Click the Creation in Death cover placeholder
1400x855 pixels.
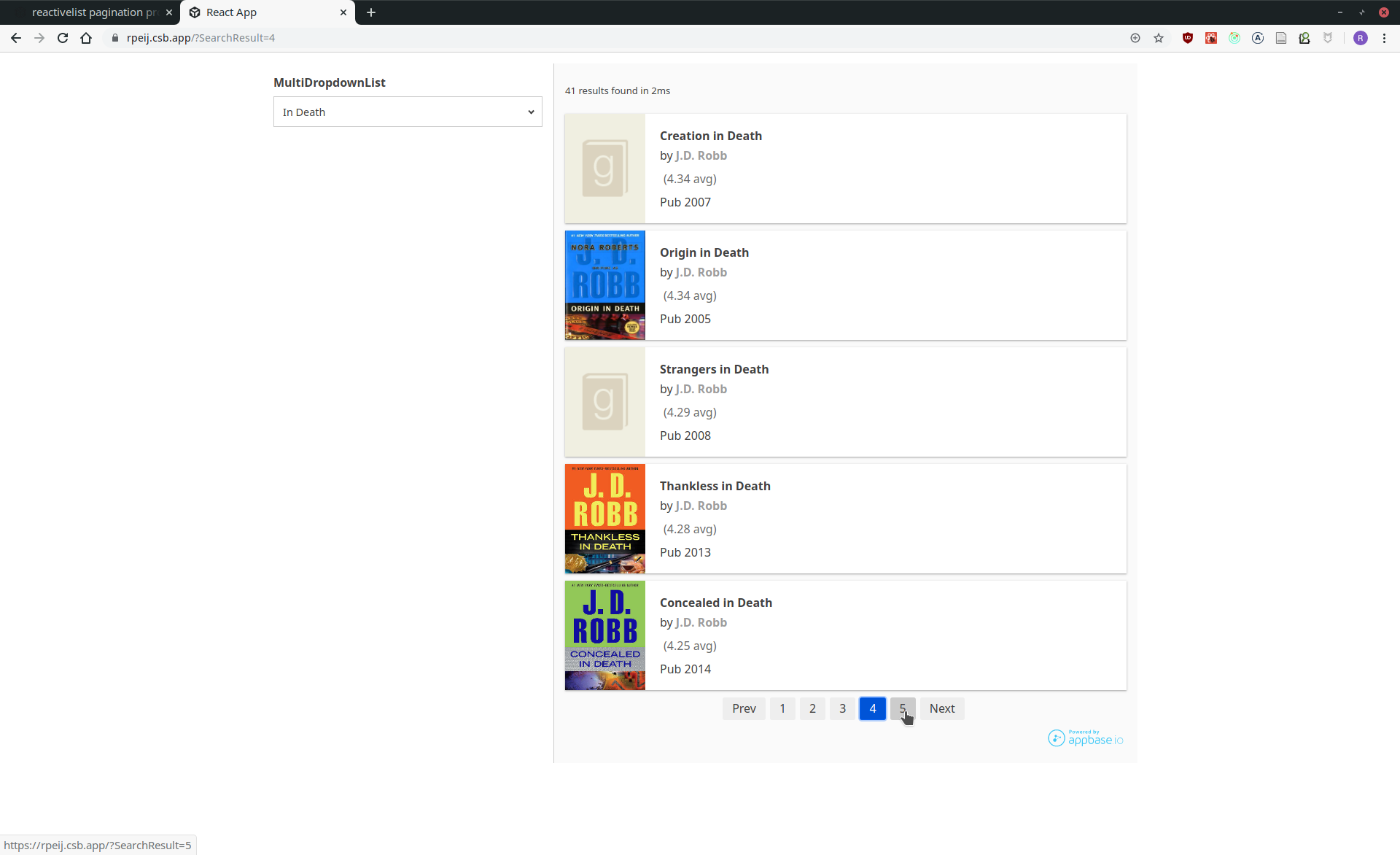tap(605, 169)
